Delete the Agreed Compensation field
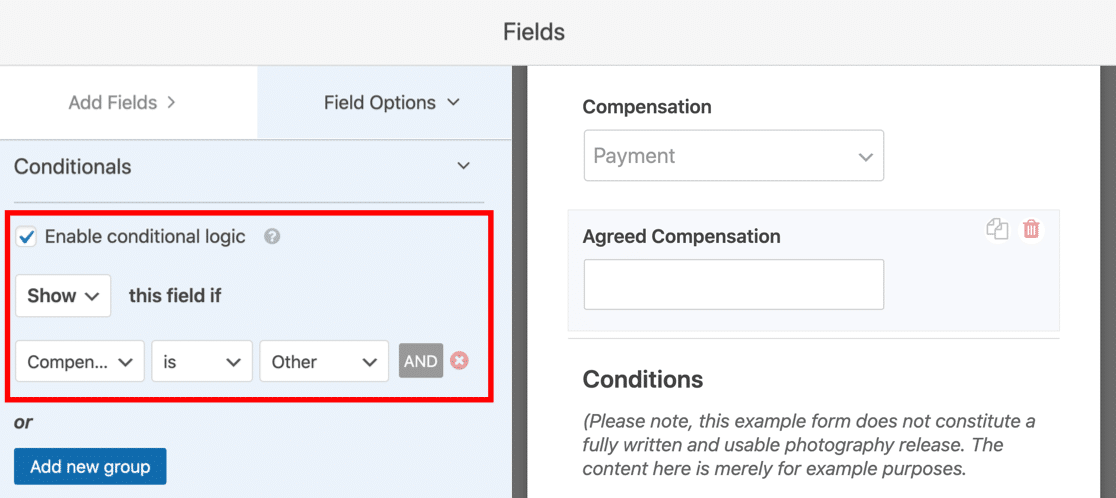The width and height of the screenshot is (1116, 498). (x=1031, y=229)
